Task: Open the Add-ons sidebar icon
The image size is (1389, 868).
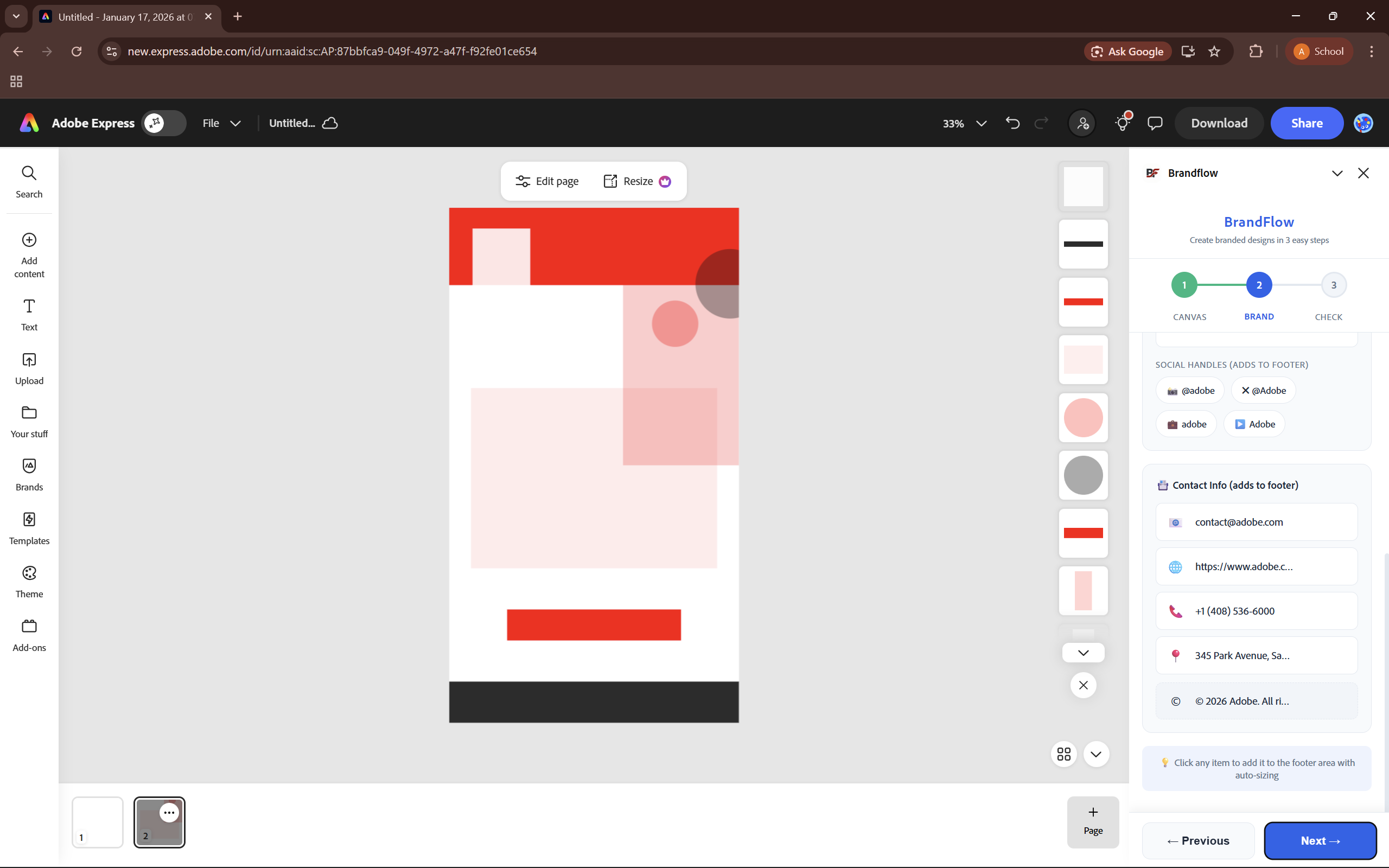Action: pyautogui.click(x=29, y=634)
